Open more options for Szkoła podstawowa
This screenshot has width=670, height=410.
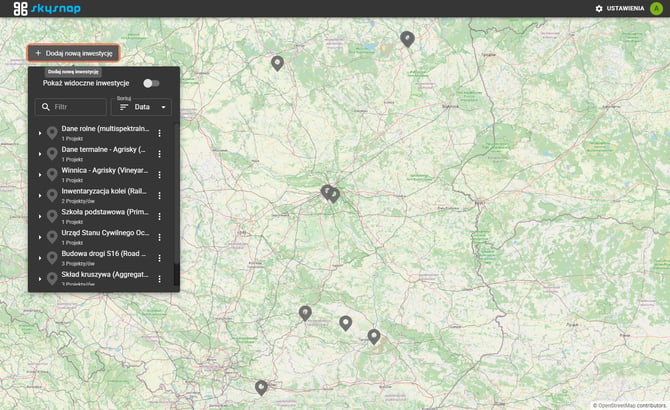159,217
